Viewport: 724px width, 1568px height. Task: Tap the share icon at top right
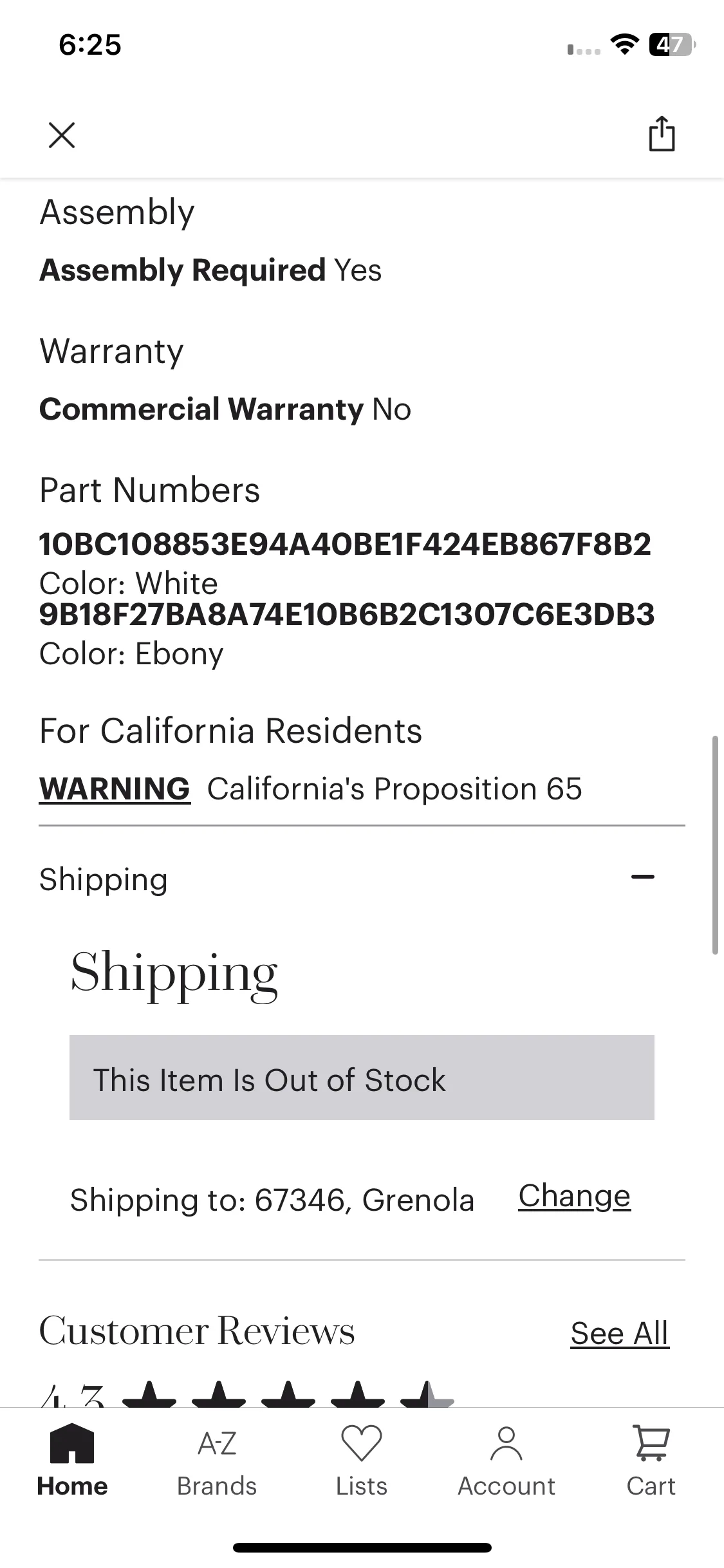click(662, 134)
